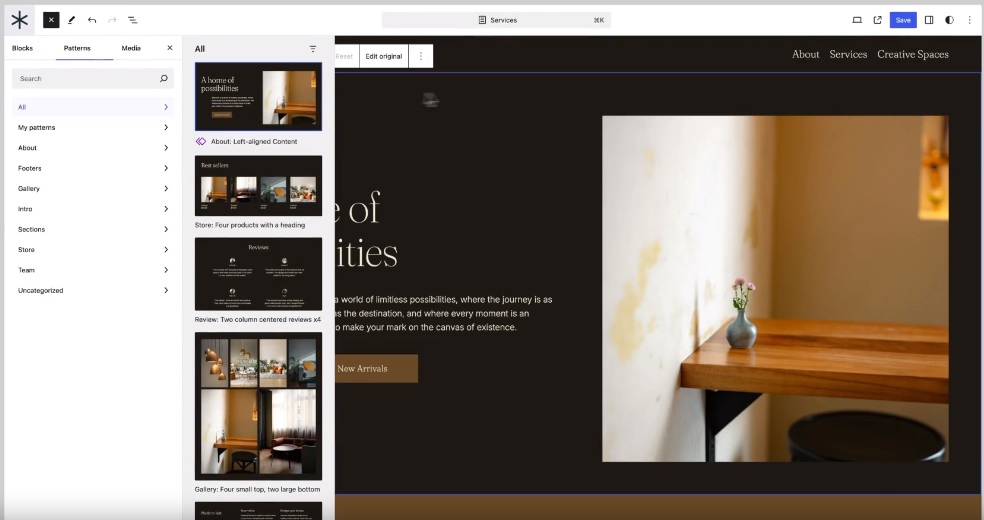The width and height of the screenshot is (984, 520).
Task: Insert the Store: Four products pattern thumbnail
Action: (x=258, y=186)
